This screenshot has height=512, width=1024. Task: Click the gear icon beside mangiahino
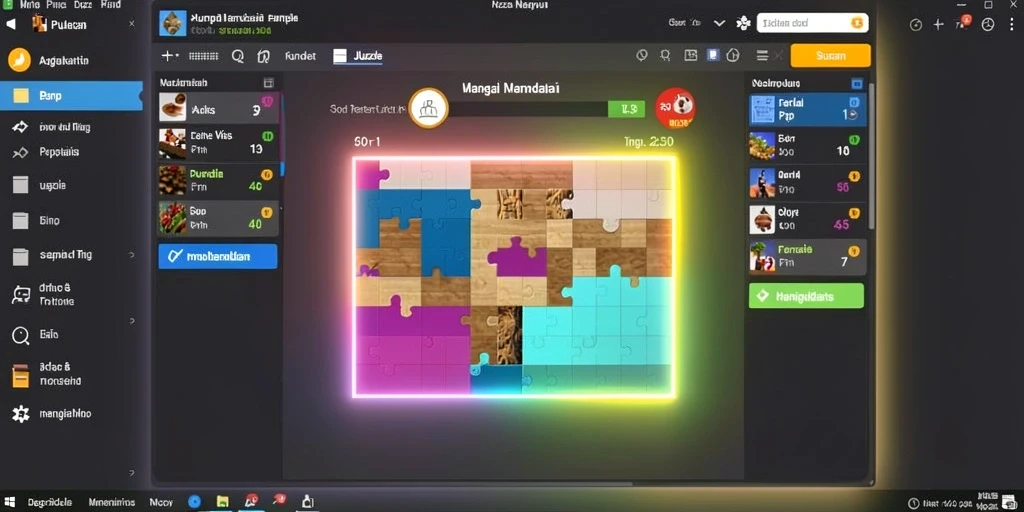[21, 414]
